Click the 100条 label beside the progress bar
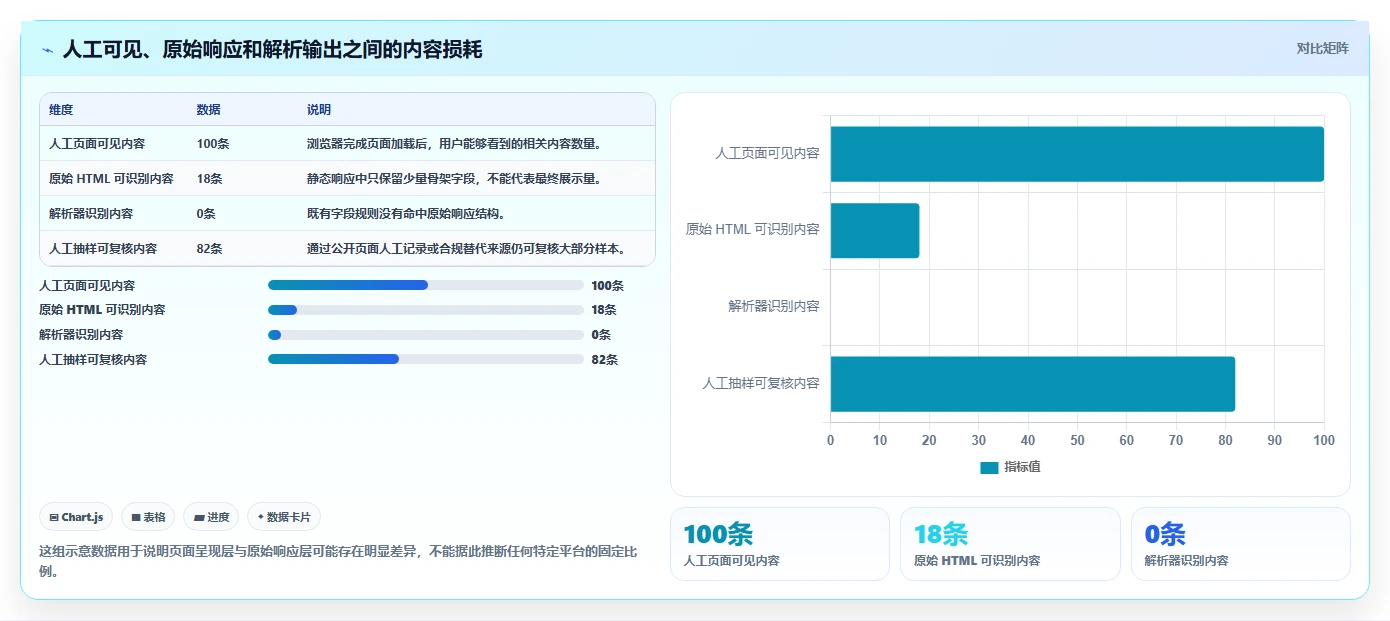The image size is (1390, 621). pyautogui.click(x=607, y=286)
